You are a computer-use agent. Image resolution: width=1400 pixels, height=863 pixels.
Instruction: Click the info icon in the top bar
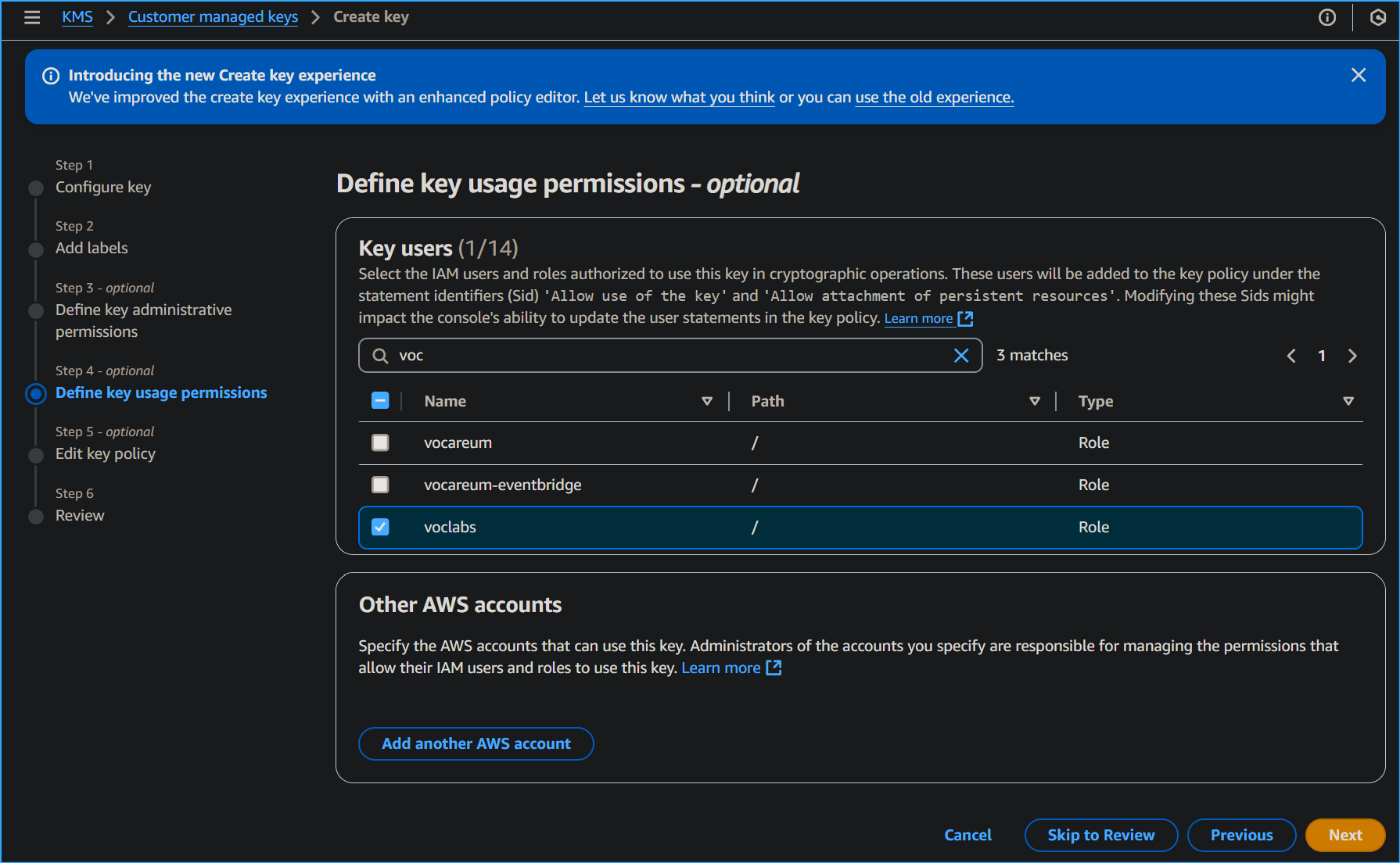(x=1327, y=17)
